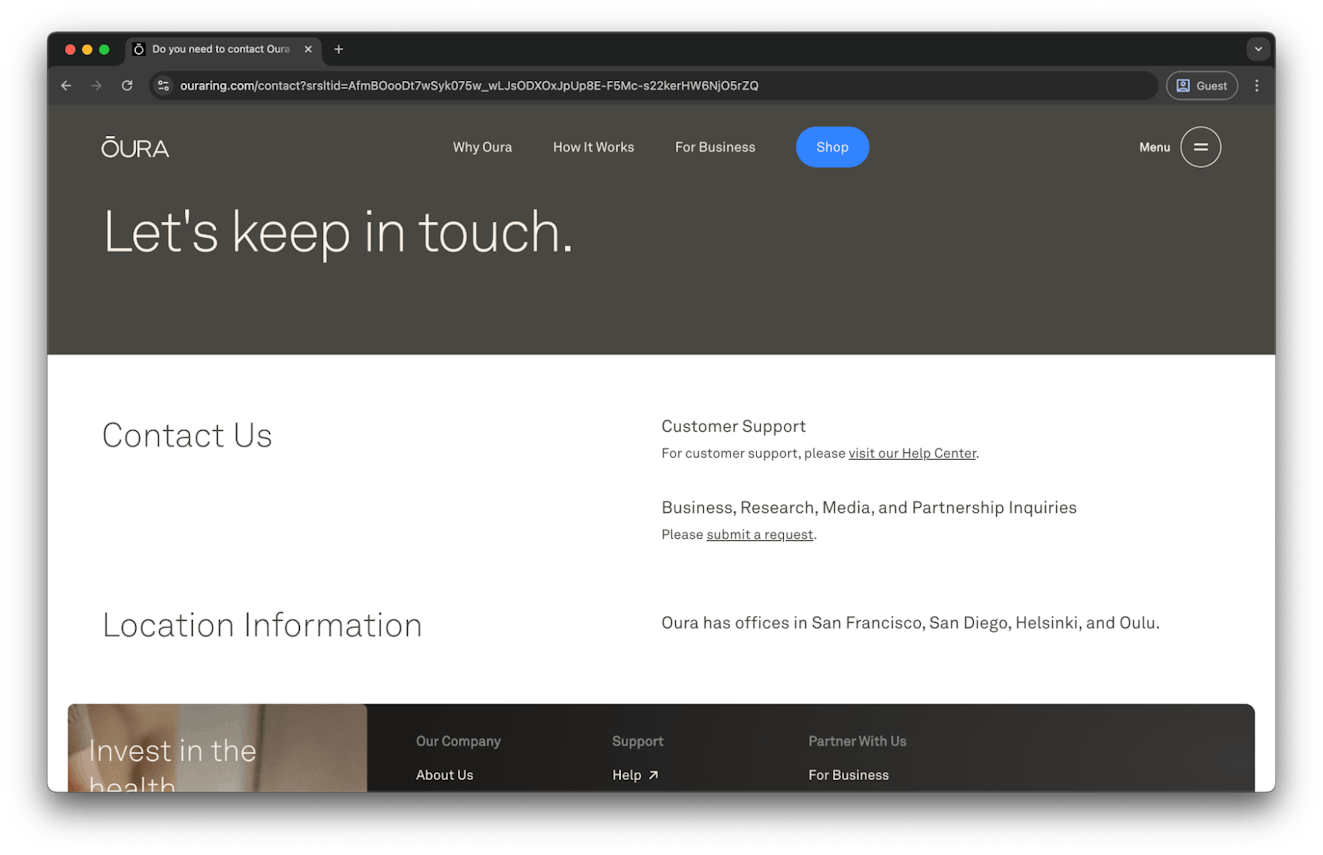Open the How It Works navigation item
The image size is (1323, 855).
coord(593,147)
